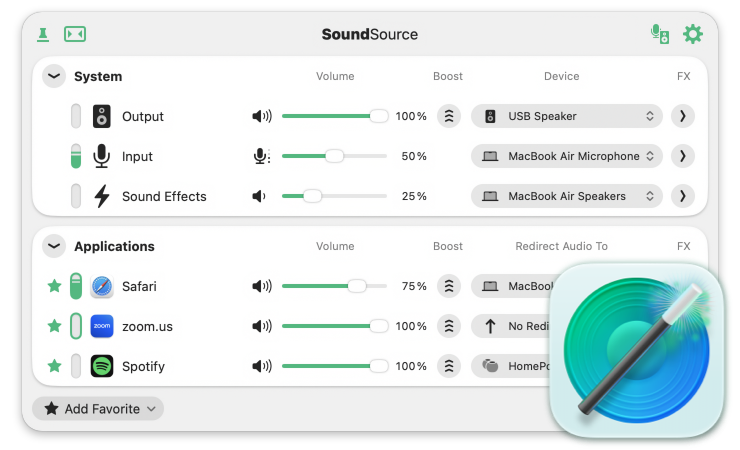Click the Output 100% volume value
The height and width of the screenshot is (450, 740).
point(411,116)
